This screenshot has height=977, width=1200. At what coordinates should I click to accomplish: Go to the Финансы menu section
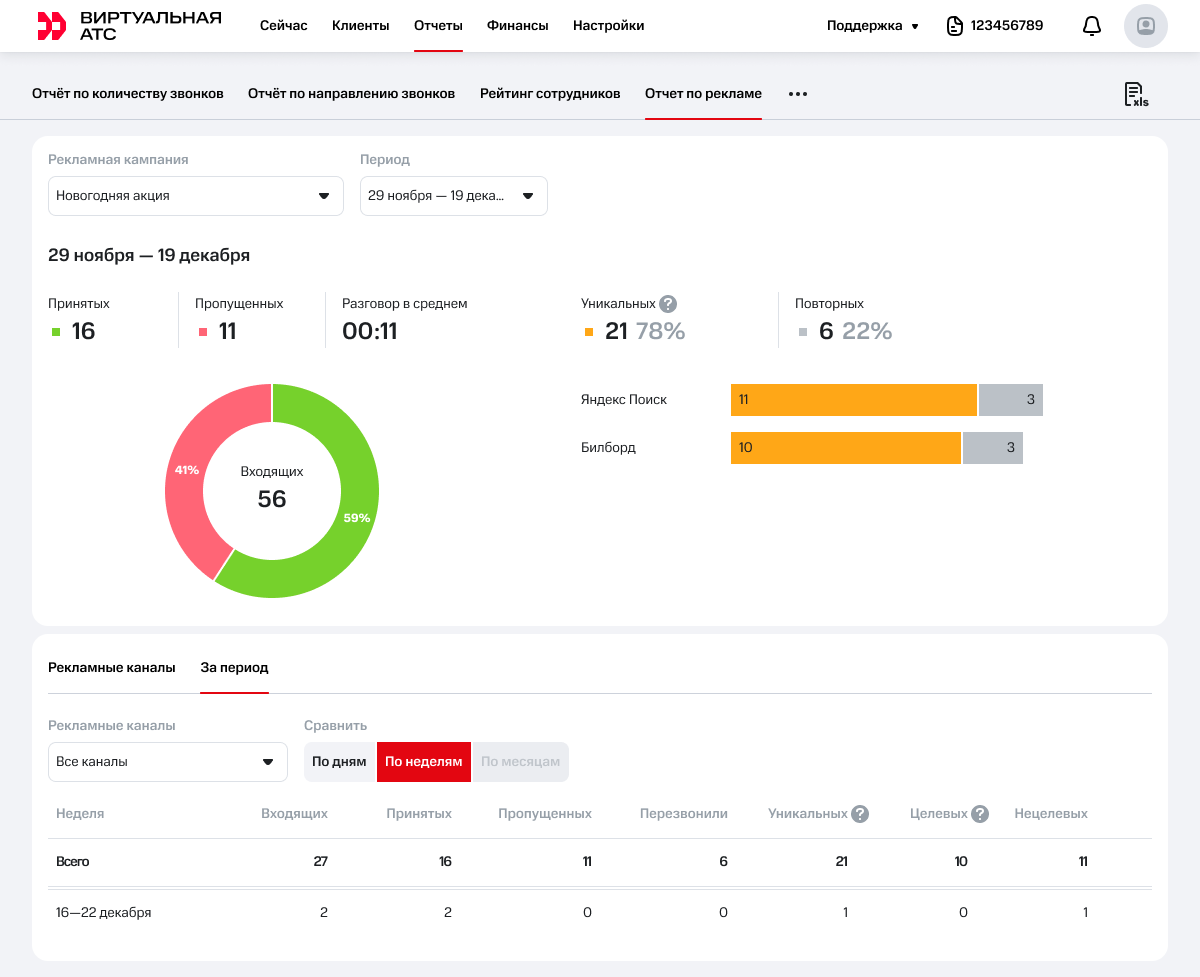pyautogui.click(x=517, y=26)
